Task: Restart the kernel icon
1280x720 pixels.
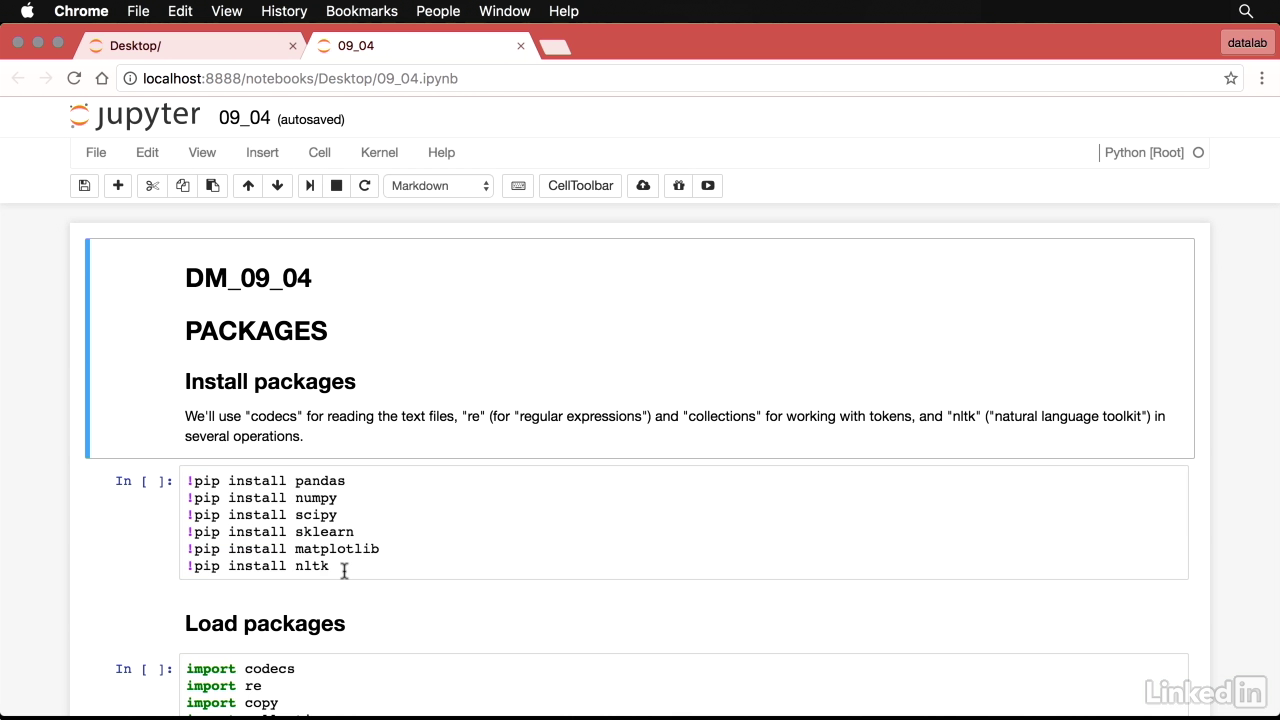Action: 365,186
